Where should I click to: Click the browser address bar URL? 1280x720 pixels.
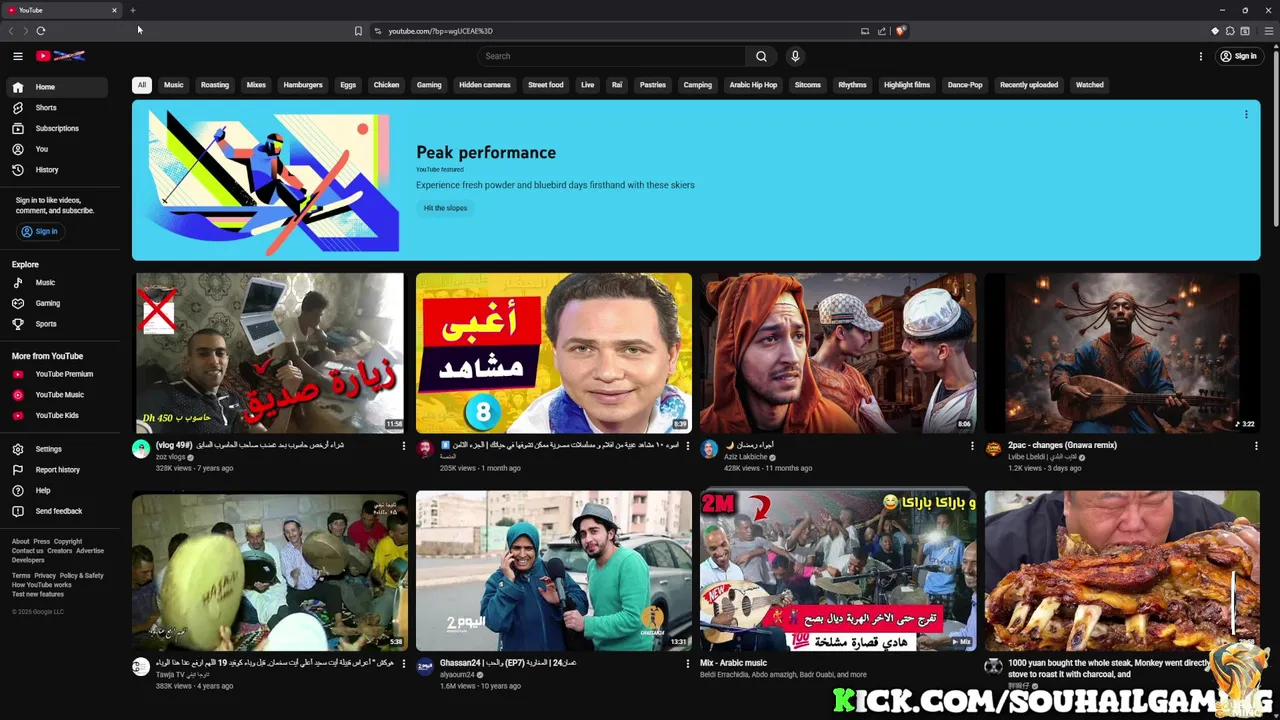[441, 31]
